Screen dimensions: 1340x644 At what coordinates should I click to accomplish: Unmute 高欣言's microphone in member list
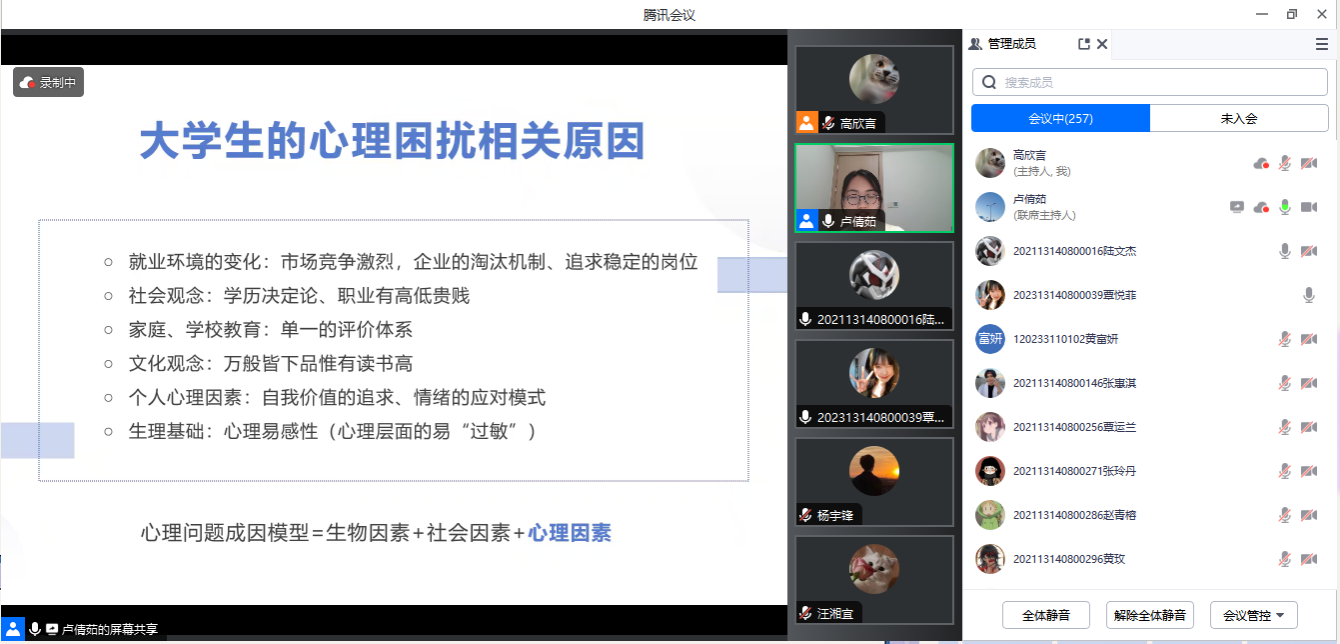[1285, 163]
